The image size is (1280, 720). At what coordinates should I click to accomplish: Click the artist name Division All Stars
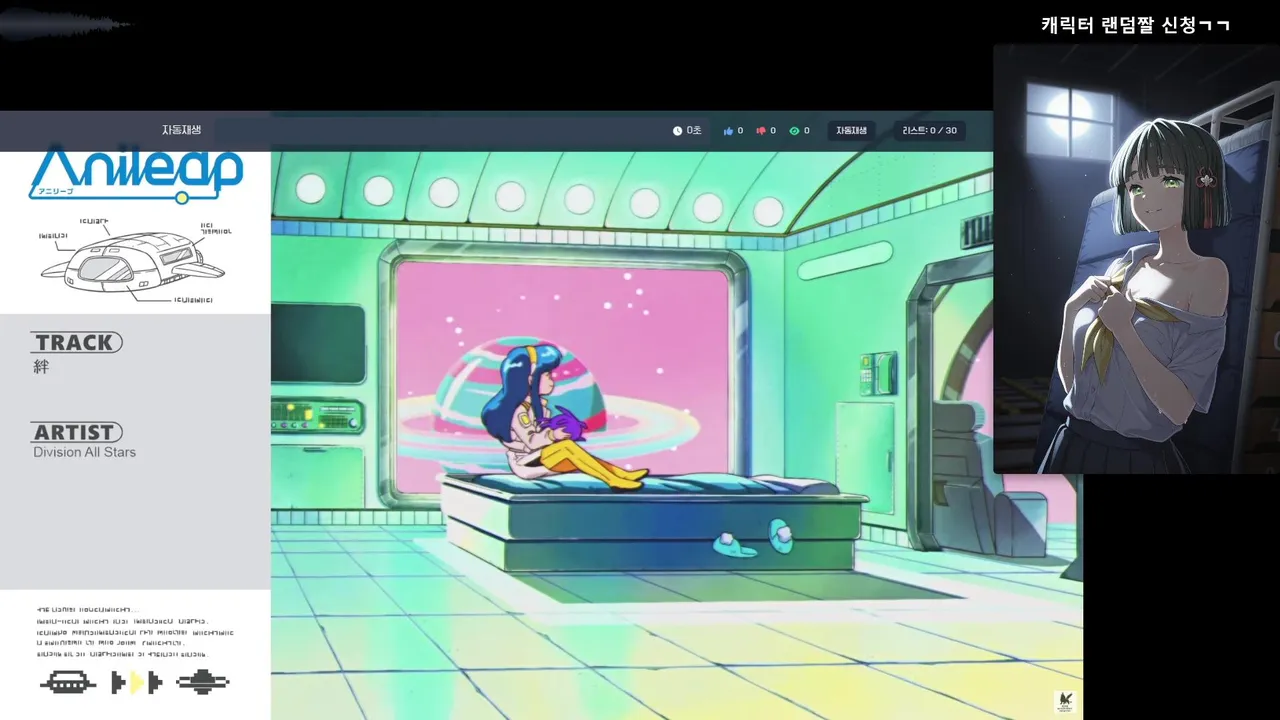(x=84, y=452)
